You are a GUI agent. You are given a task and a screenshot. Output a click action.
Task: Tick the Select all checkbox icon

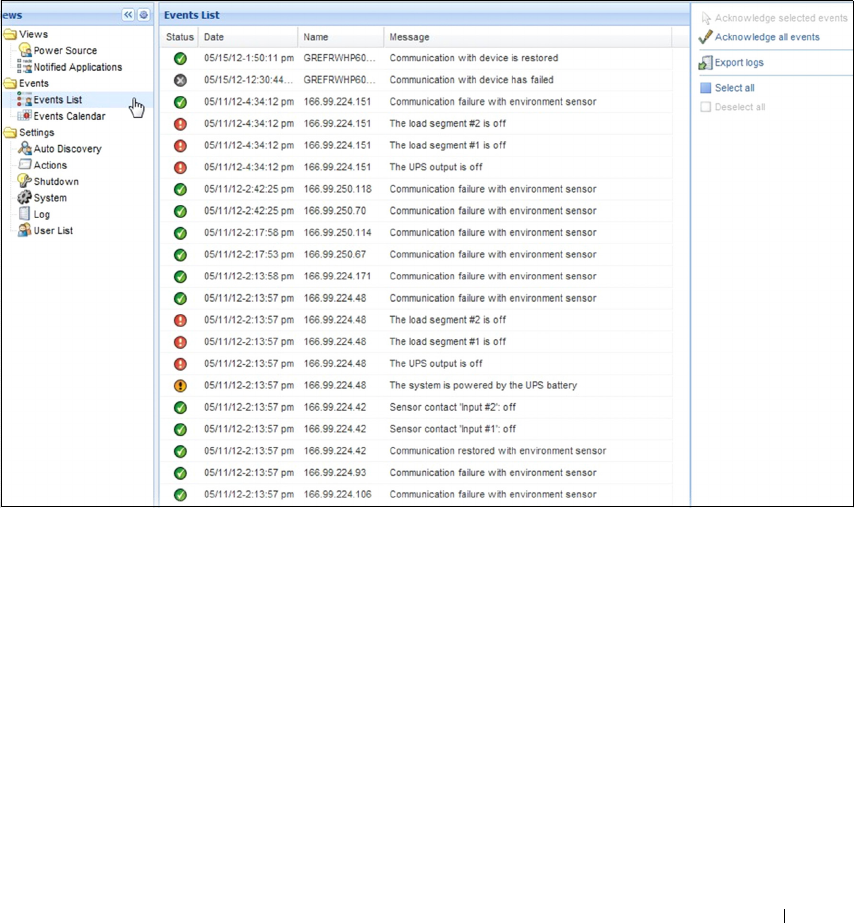point(706,88)
